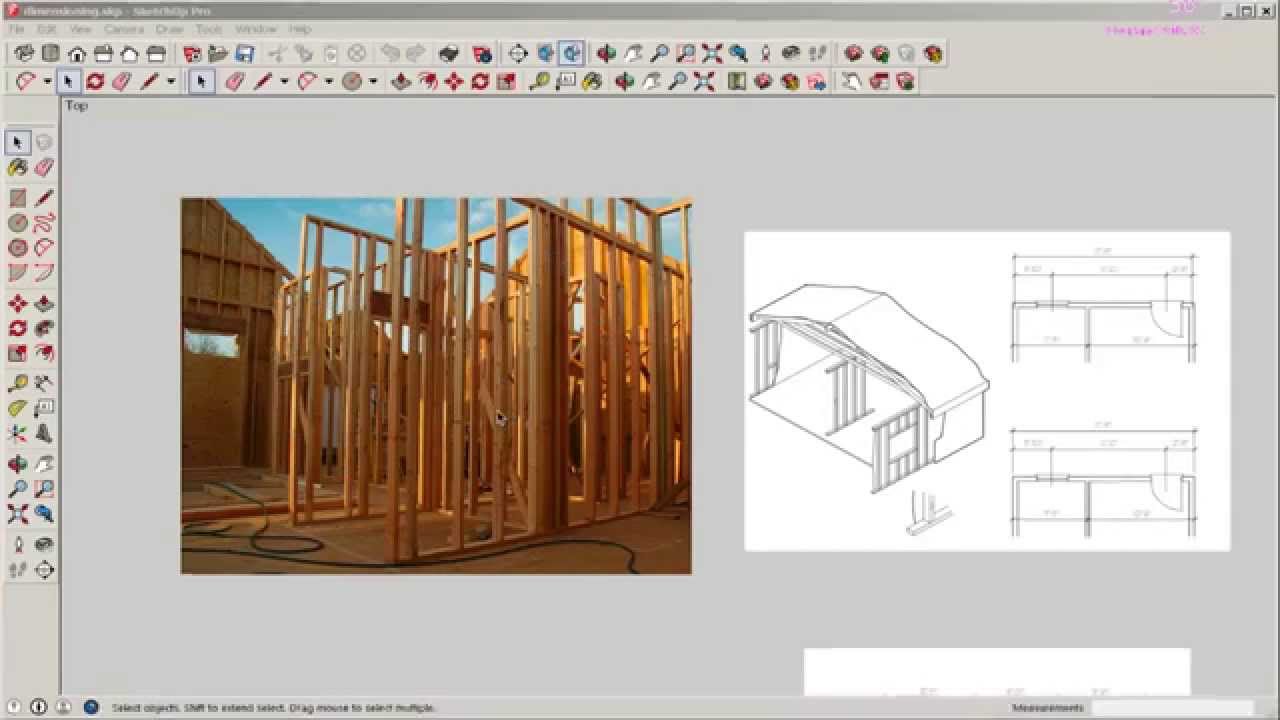Image resolution: width=1280 pixels, height=720 pixels.
Task: Choose the Zoom Window tool in left toolbox
Action: click(x=44, y=489)
